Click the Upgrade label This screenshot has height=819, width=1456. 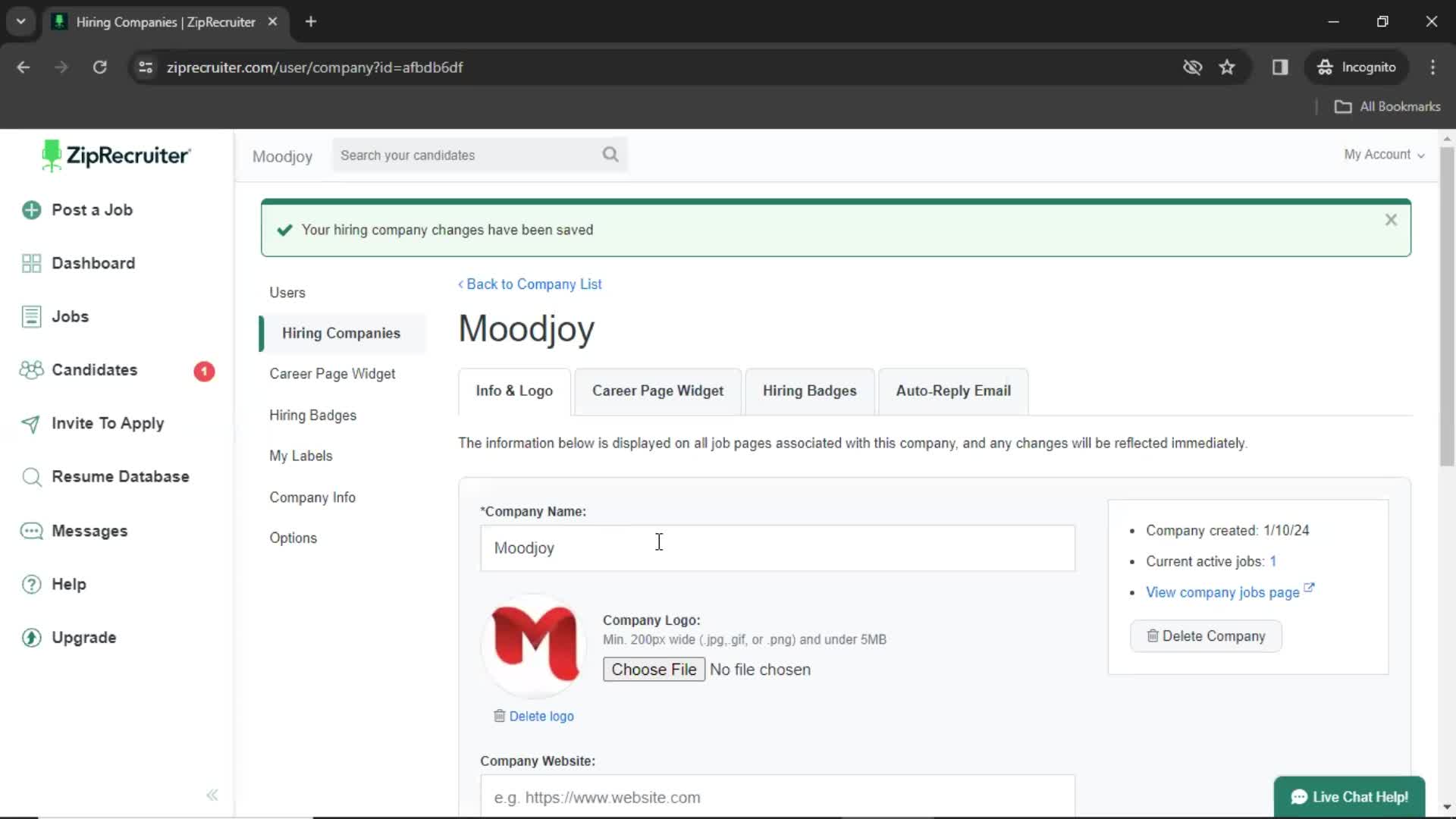tap(83, 638)
